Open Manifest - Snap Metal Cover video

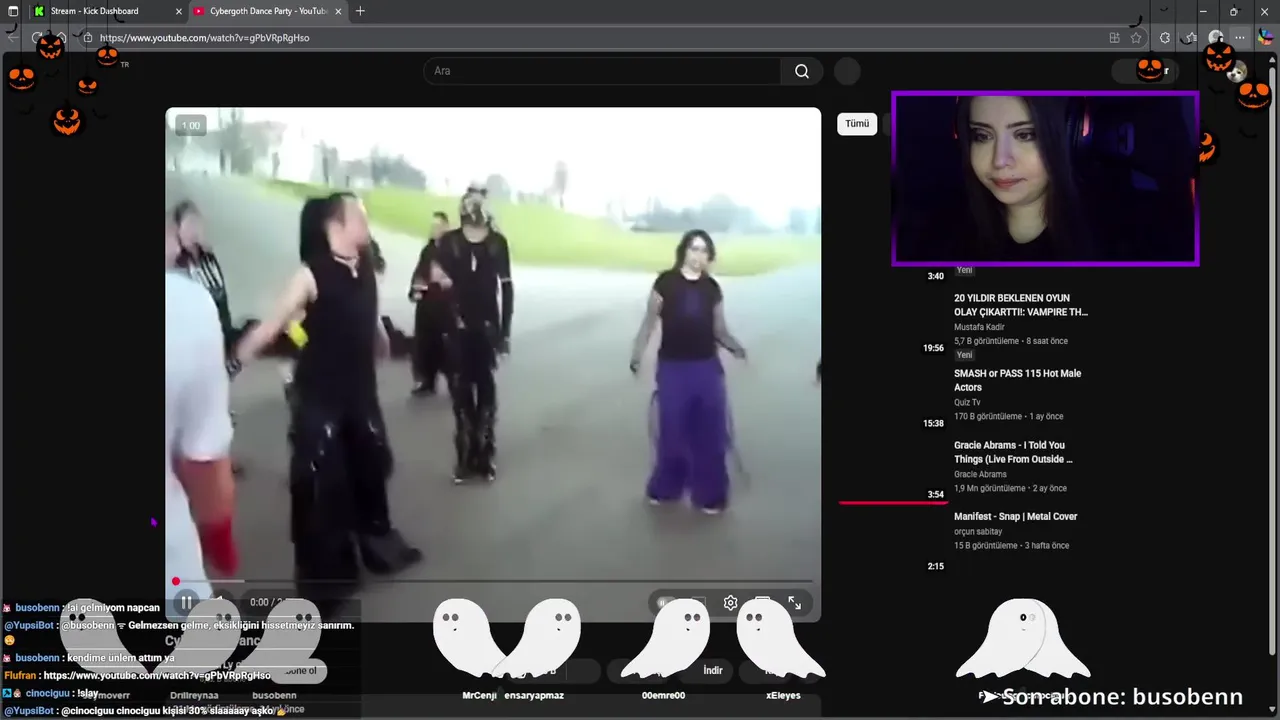pyautogui.click(x=1015, y=516)
